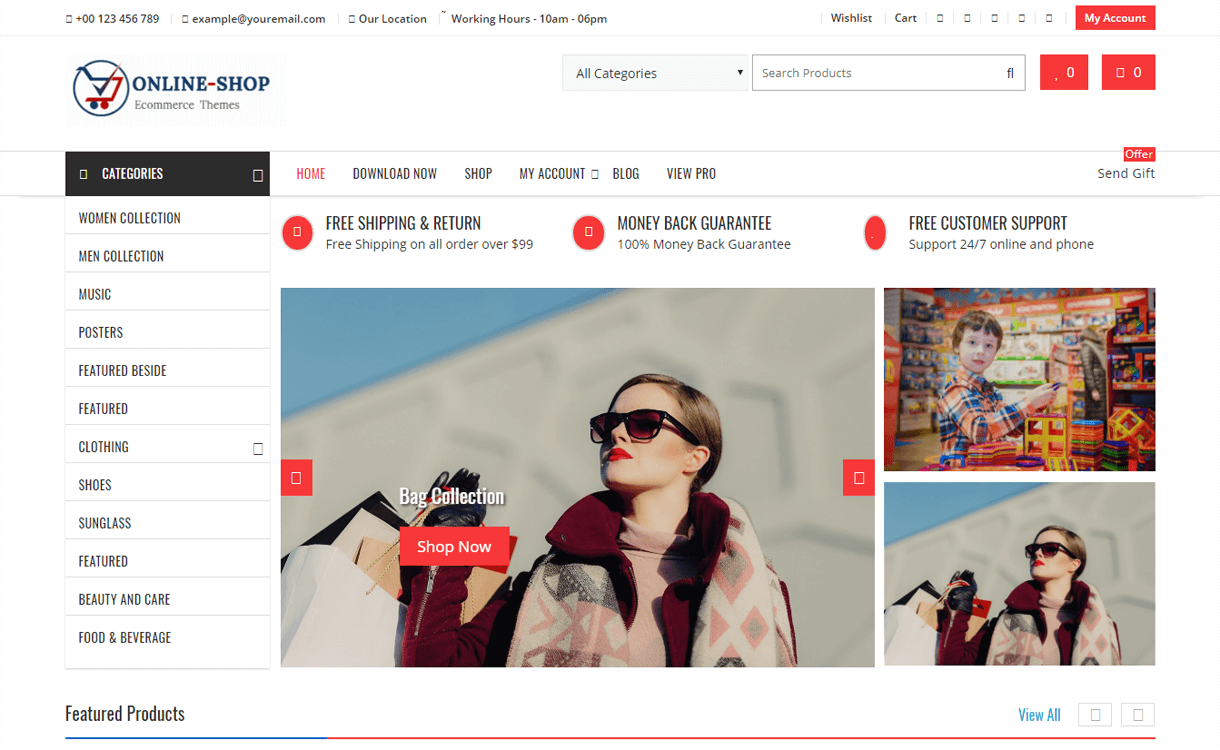Click the Shop Now button
The image size is (1220, 750).
(x=454, y=546)
